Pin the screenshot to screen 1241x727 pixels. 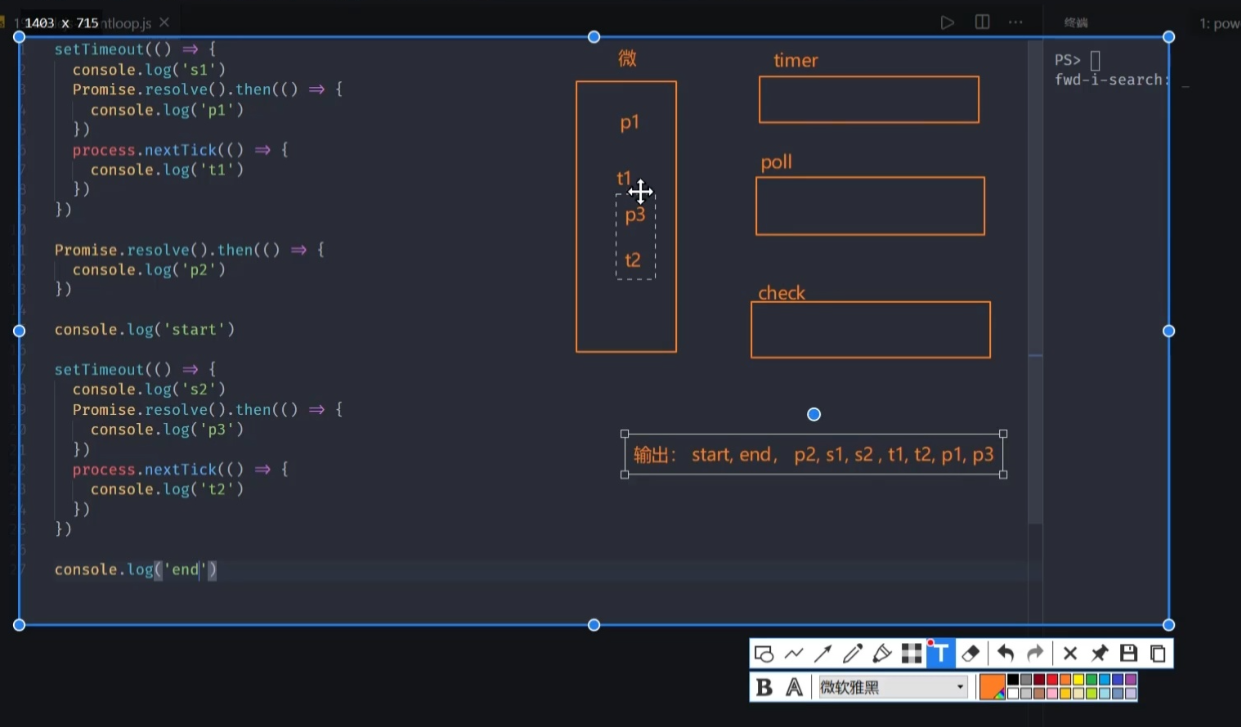[1099, 654]
